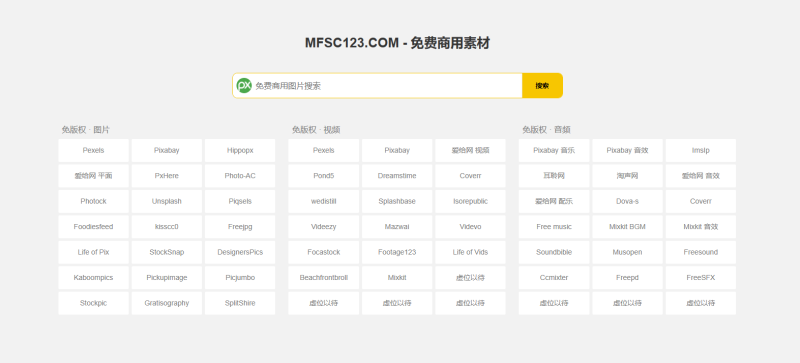The width and height of the screenshot is (800, 363).
Task: Open the Free music link
Action: [x=554, y=227]
